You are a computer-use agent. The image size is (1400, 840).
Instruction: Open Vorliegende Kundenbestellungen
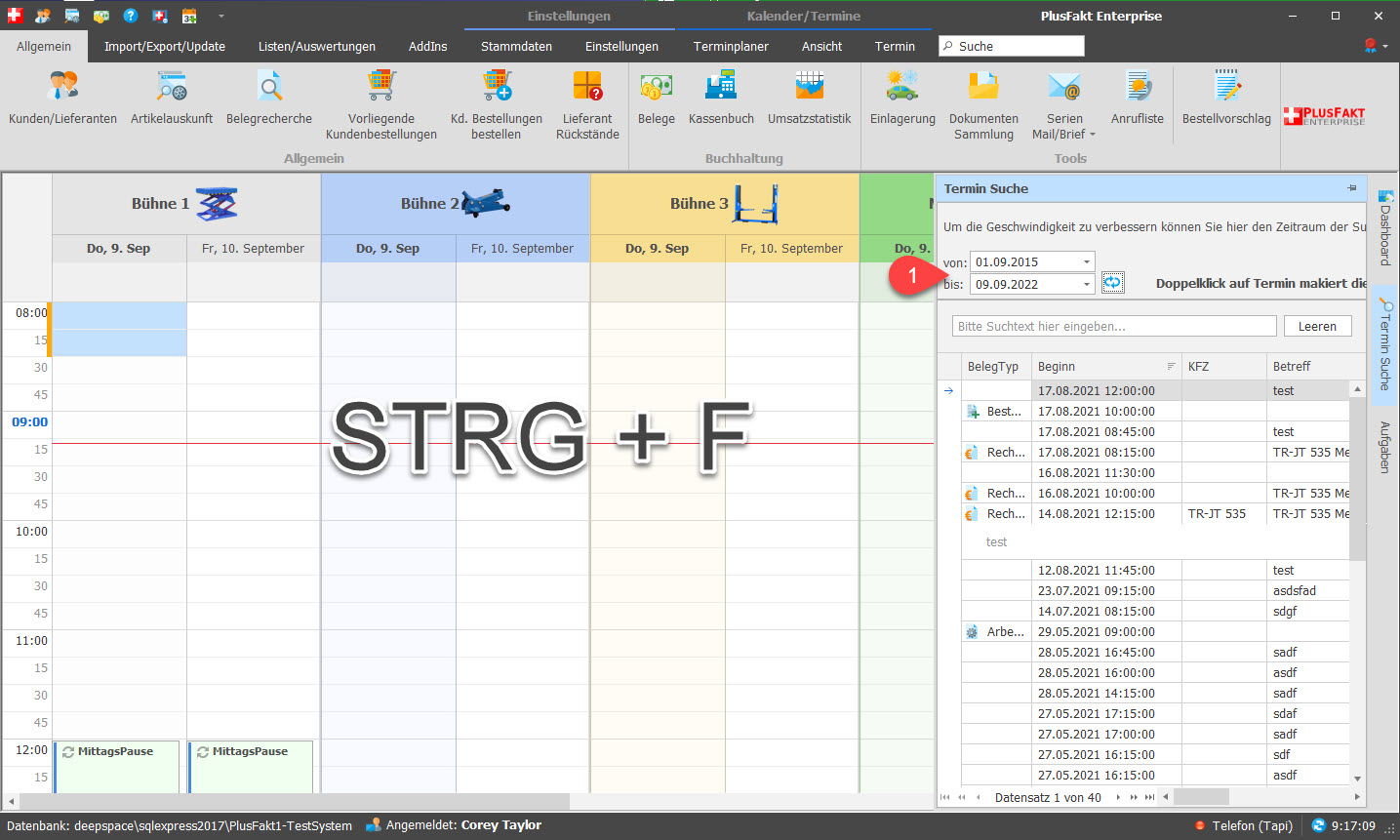click(x=381, y=105)
